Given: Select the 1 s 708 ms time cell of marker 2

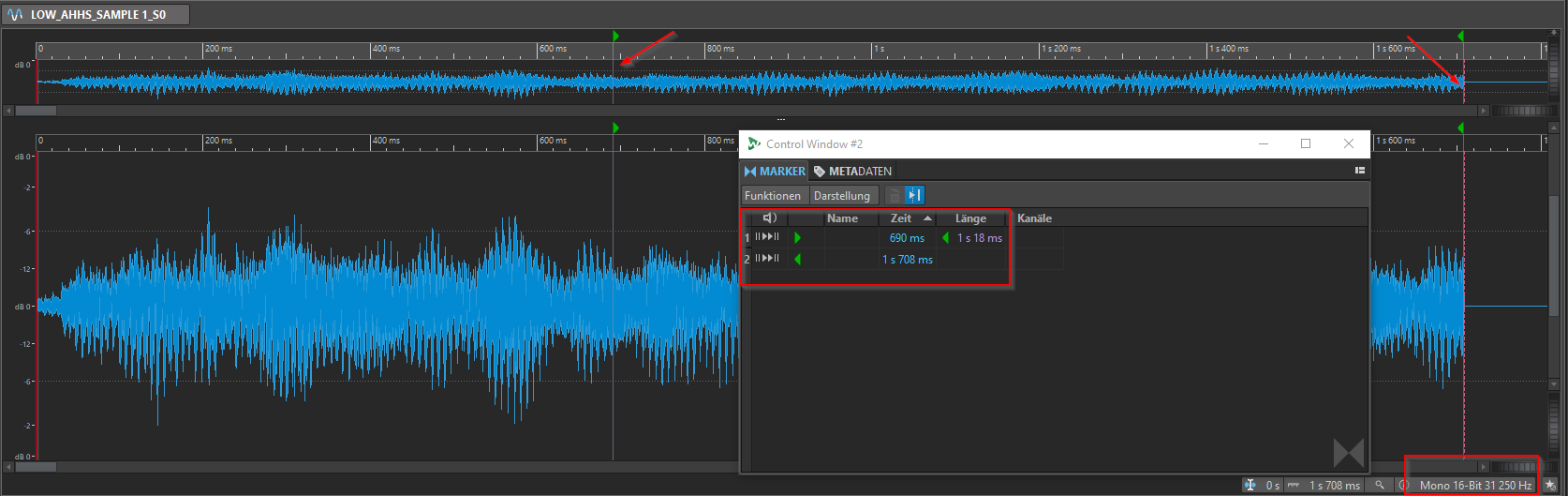Looking at the screenshot, I should (x=907, y=260).
